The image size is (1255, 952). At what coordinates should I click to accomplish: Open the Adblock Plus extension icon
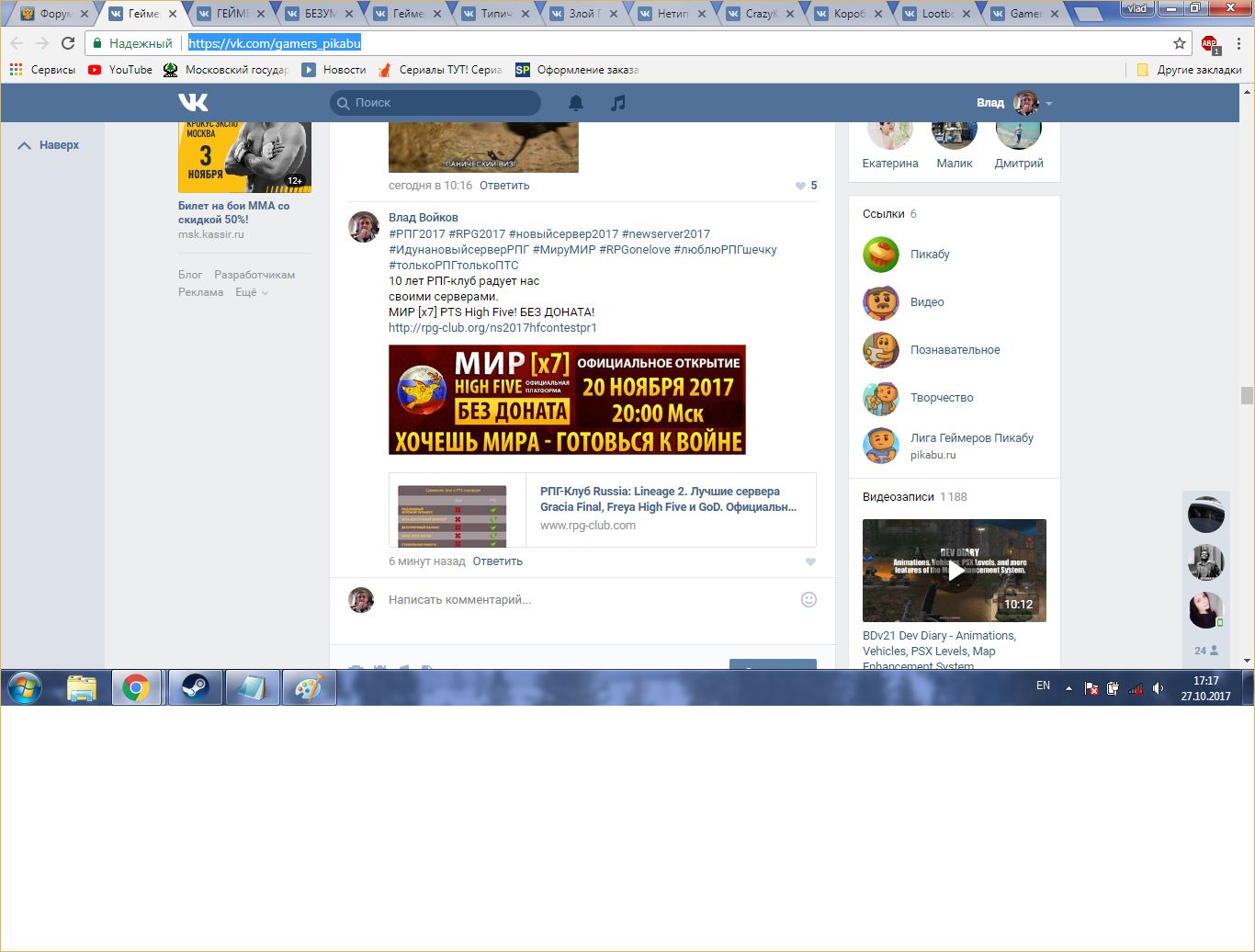(1209, 43)
